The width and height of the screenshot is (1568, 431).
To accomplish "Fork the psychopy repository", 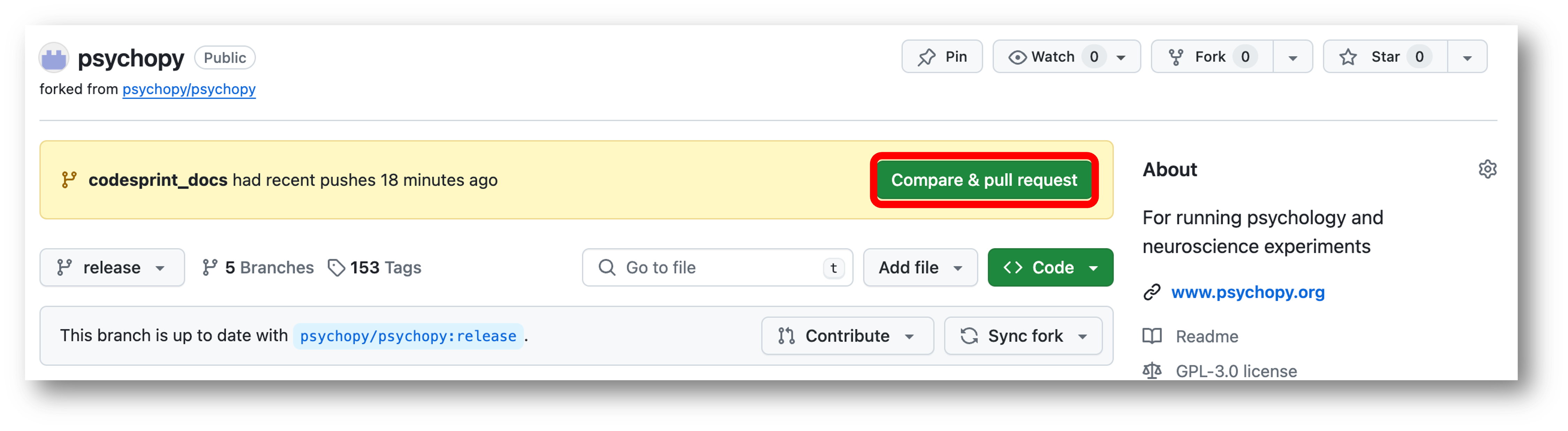I will [x=1211, y=56].
